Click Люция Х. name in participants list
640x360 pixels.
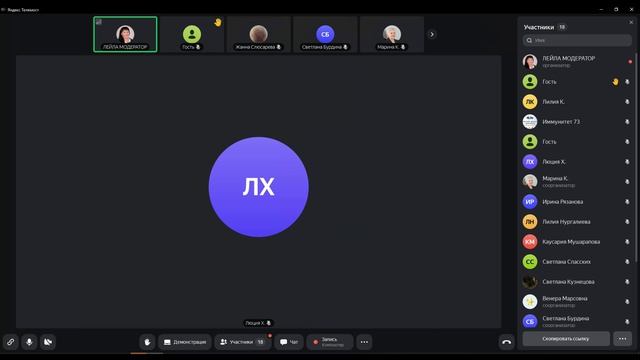coord(553,162)
